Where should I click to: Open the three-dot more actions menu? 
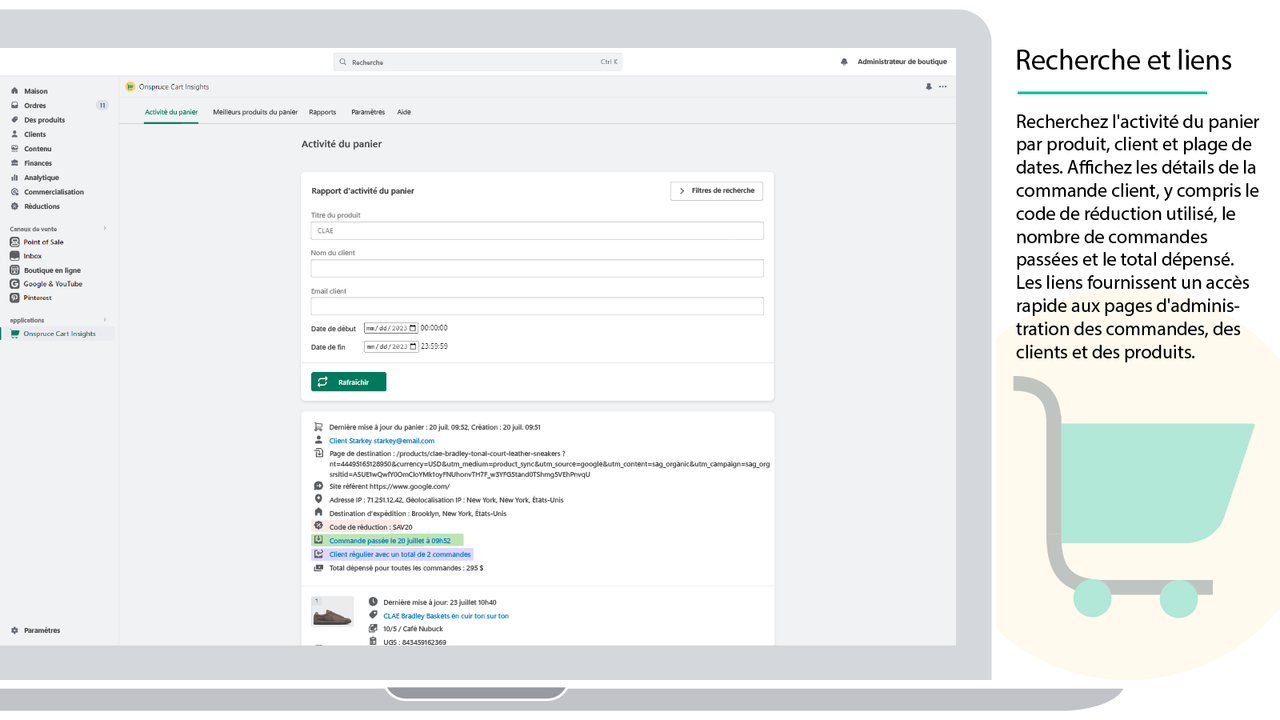tap(942, 87)
